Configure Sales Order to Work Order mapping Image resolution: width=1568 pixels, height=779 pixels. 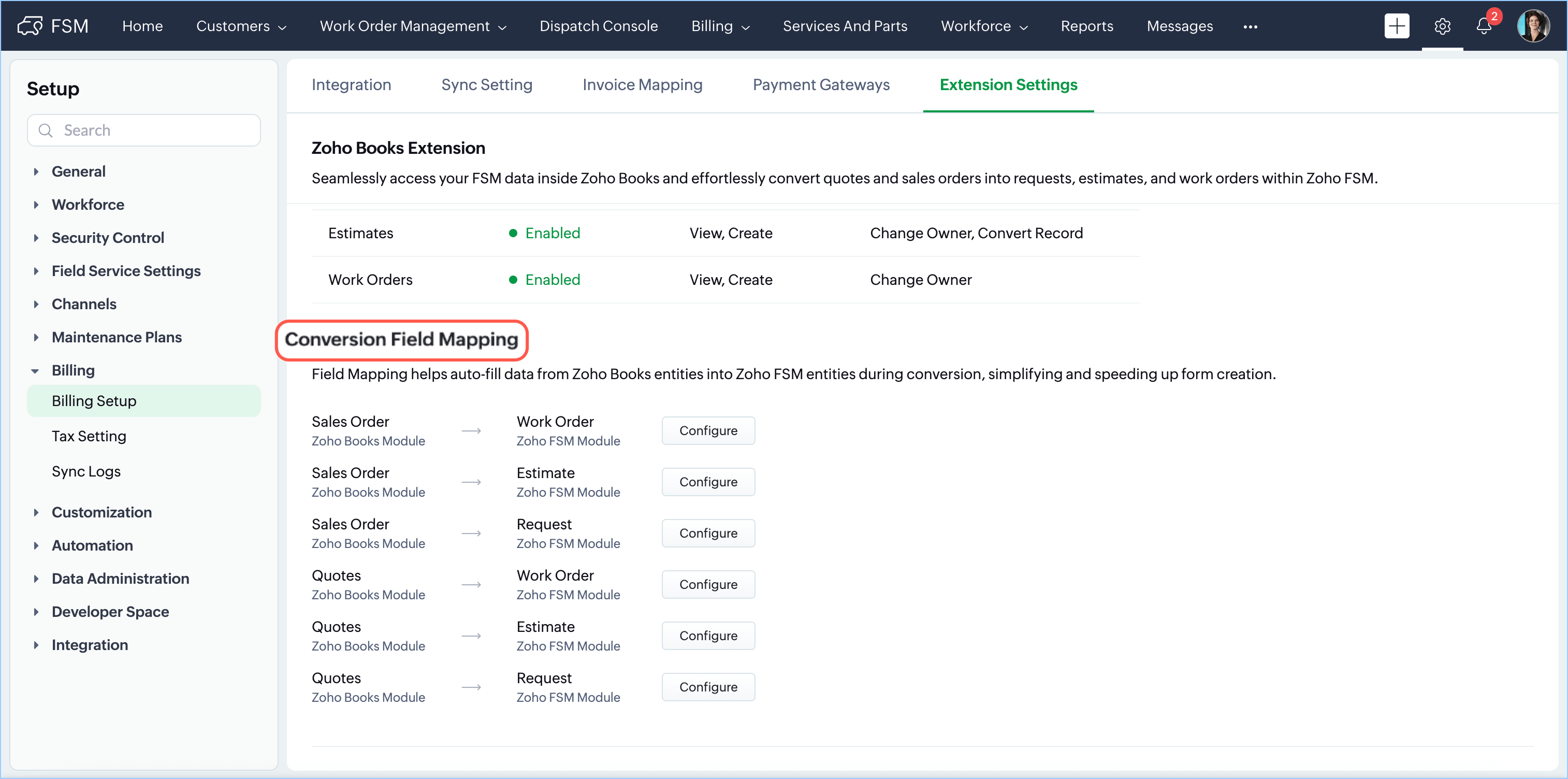click(708, 430)
